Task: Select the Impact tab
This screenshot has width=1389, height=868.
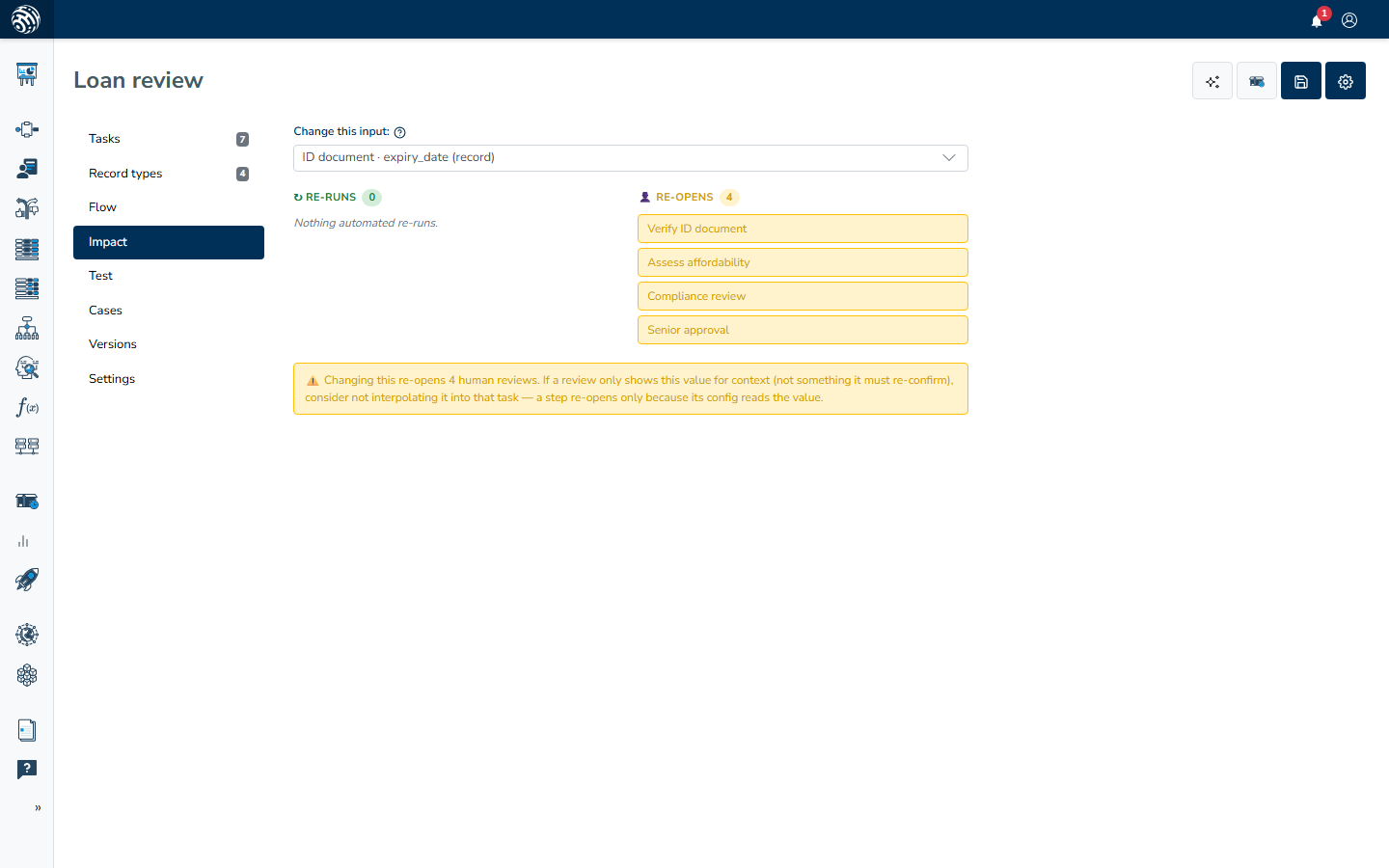Action: click(x=169, y=242)
